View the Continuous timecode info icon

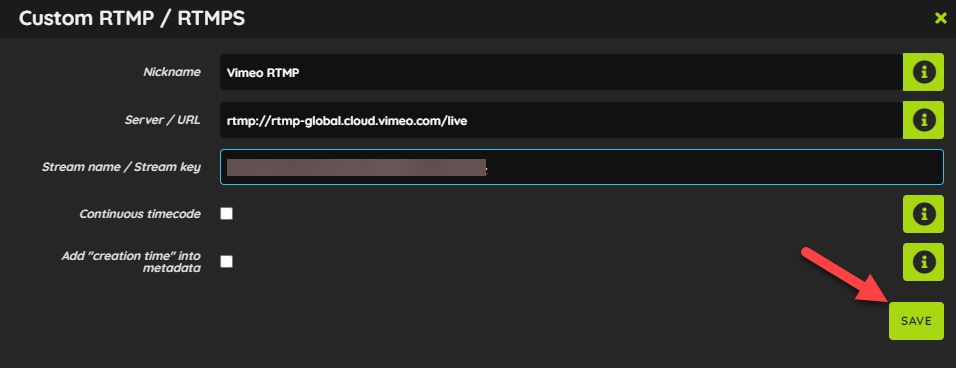[x=923, y=214]
